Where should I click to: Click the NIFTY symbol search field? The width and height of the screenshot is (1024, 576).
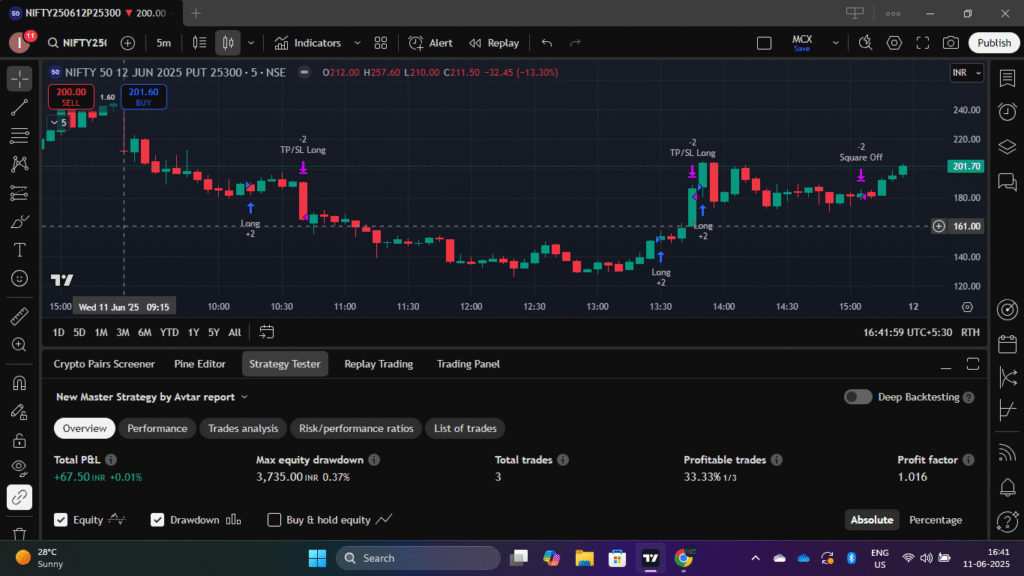(x=77, y=43)
